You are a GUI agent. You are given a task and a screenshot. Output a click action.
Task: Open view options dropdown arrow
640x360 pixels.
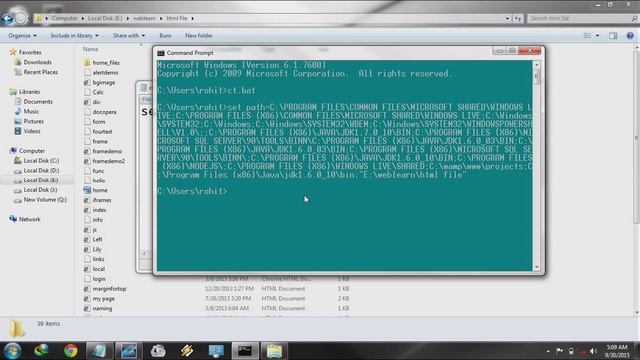coord(597,36)
